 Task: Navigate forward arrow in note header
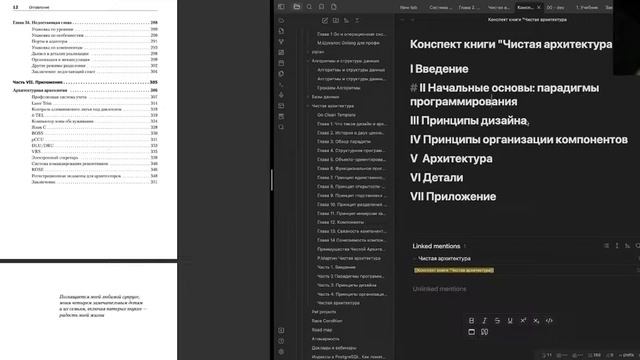(x=412, y=20)
